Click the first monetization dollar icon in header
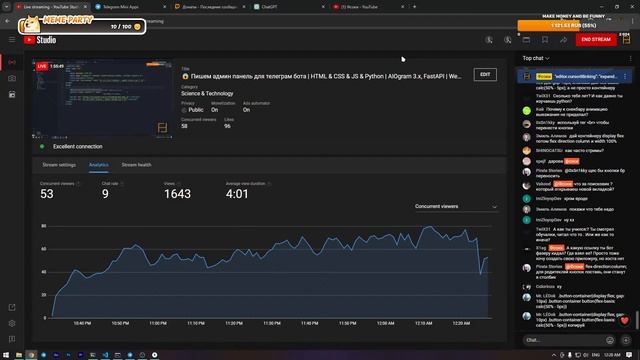Viewport: 640px width, 360px height. (x=489, y=40)
